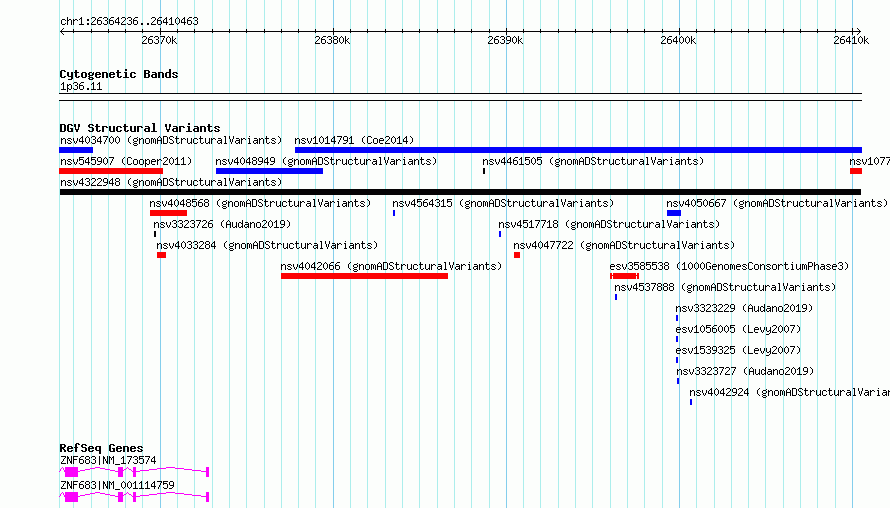This screenshot has height=508, width=890.
Task: Select nsv3323727 (Audano2019) label
Action: pyautogui.click(x=745, y=371)
